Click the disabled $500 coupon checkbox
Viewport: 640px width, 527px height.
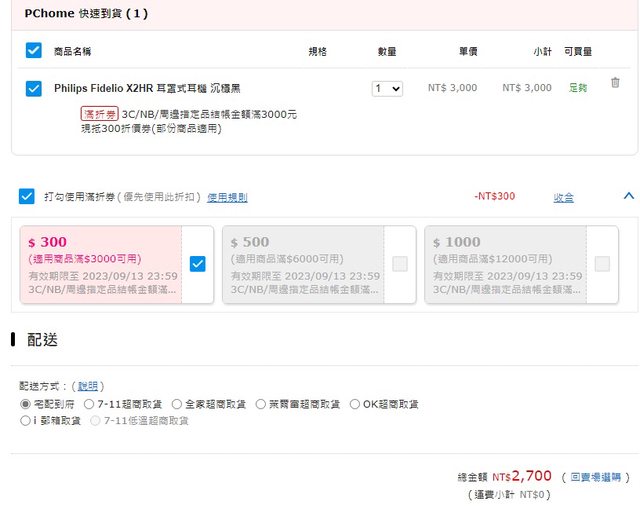pos(400,264)
